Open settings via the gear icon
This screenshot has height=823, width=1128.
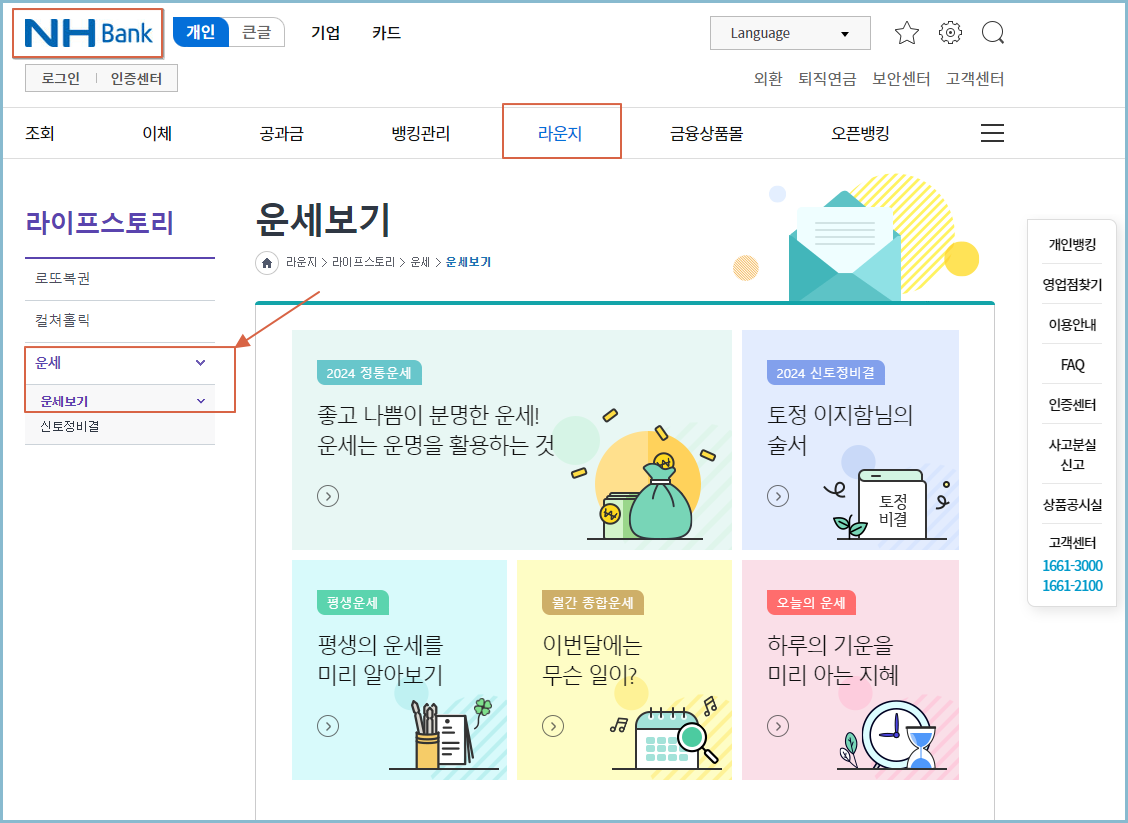pos(950,32)
